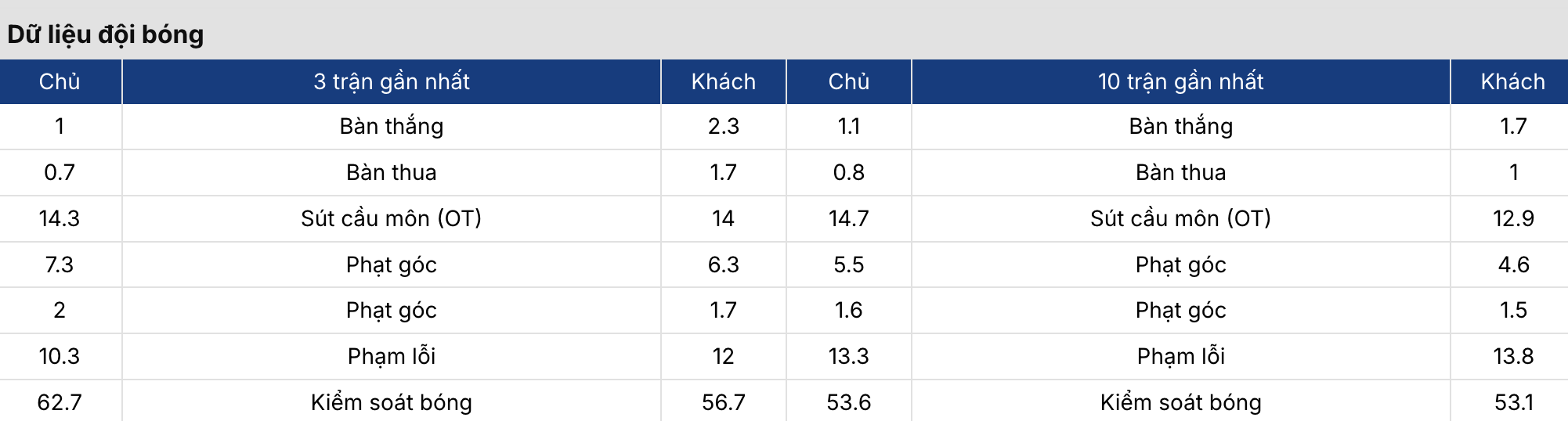Select the '10 trận gần nhất' column header
Screen dimensions: 1568x421
point(1180,81)
